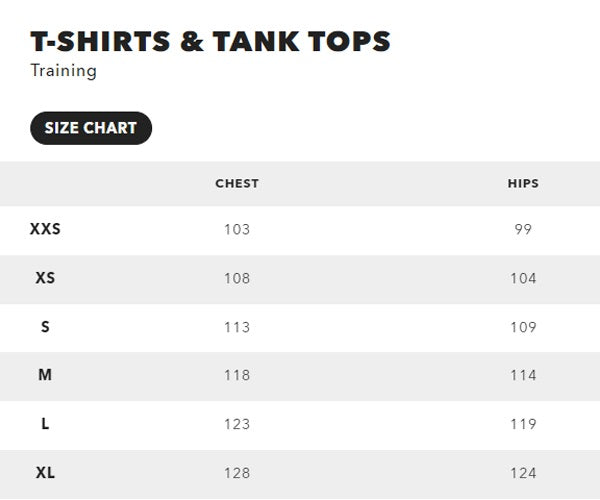Click hips value 114 for M
Image resolution: width=600 pixels, height=500 pixels.
(x=523, y=375)
